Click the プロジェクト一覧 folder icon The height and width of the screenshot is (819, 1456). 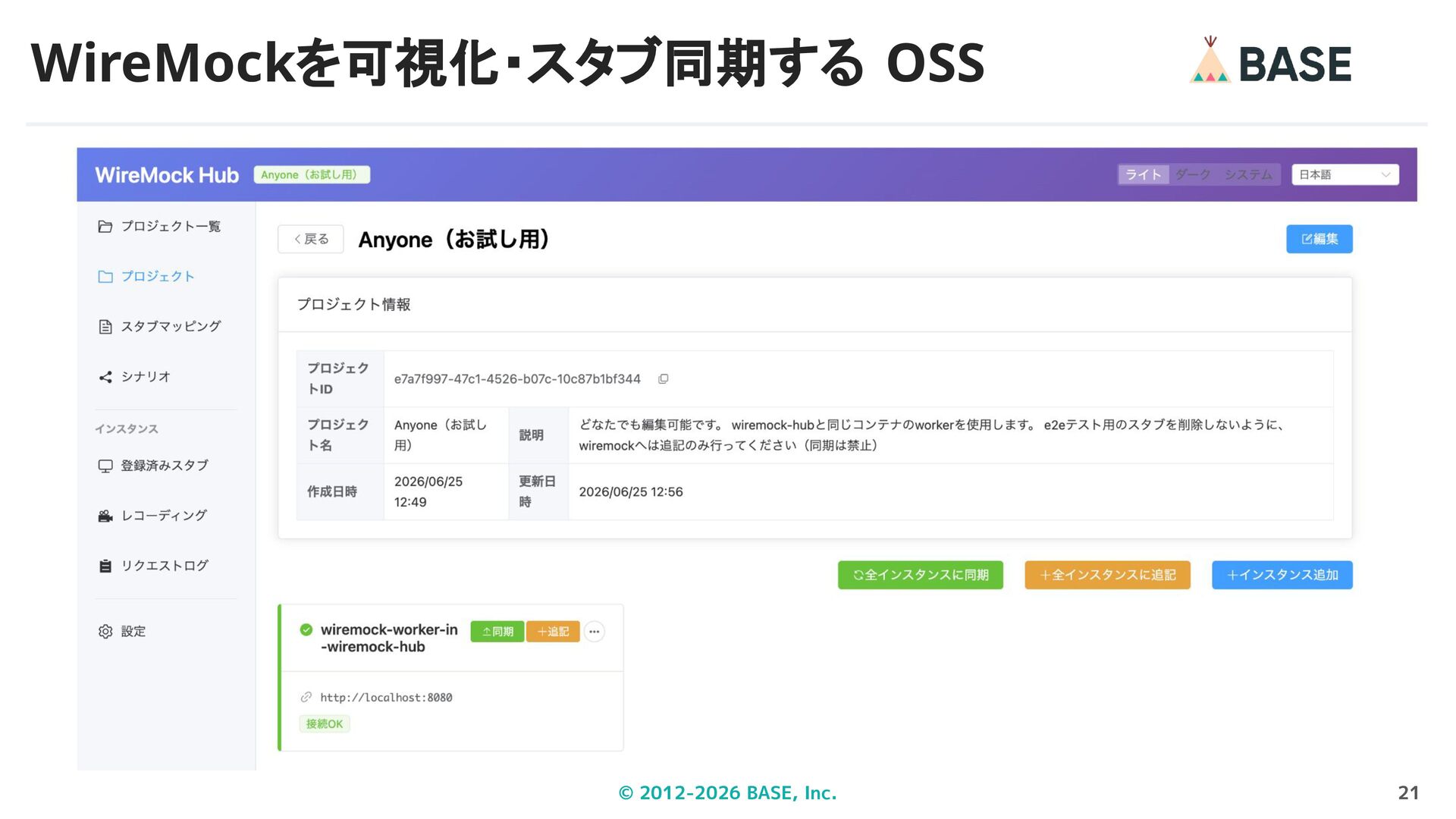point(105,227)
